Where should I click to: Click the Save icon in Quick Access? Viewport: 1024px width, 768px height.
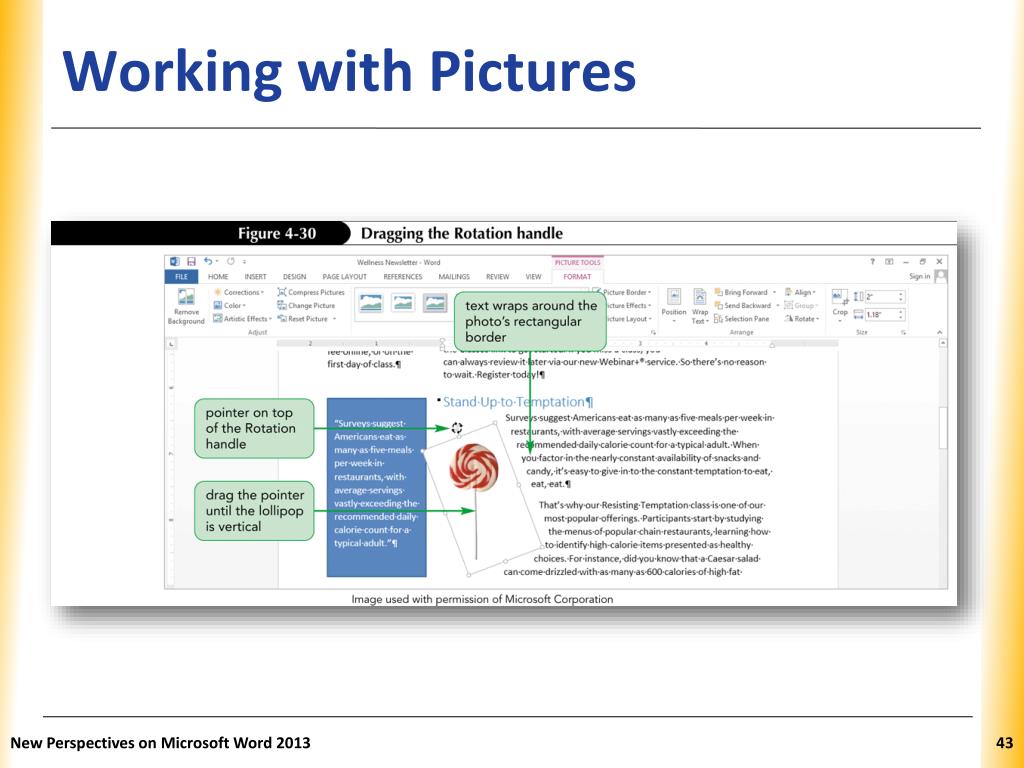(x=191, y=262)
